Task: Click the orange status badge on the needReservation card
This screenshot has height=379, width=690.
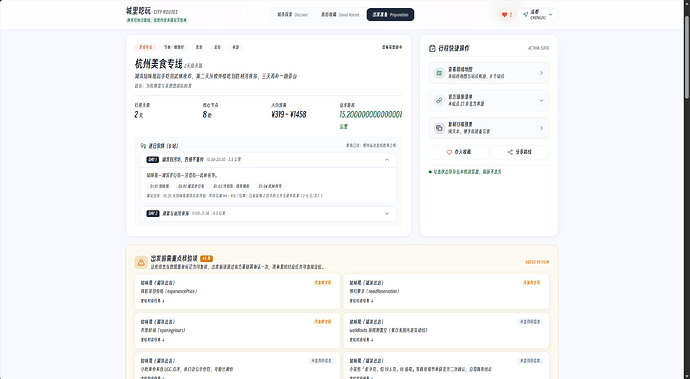Action: [531, 283]
